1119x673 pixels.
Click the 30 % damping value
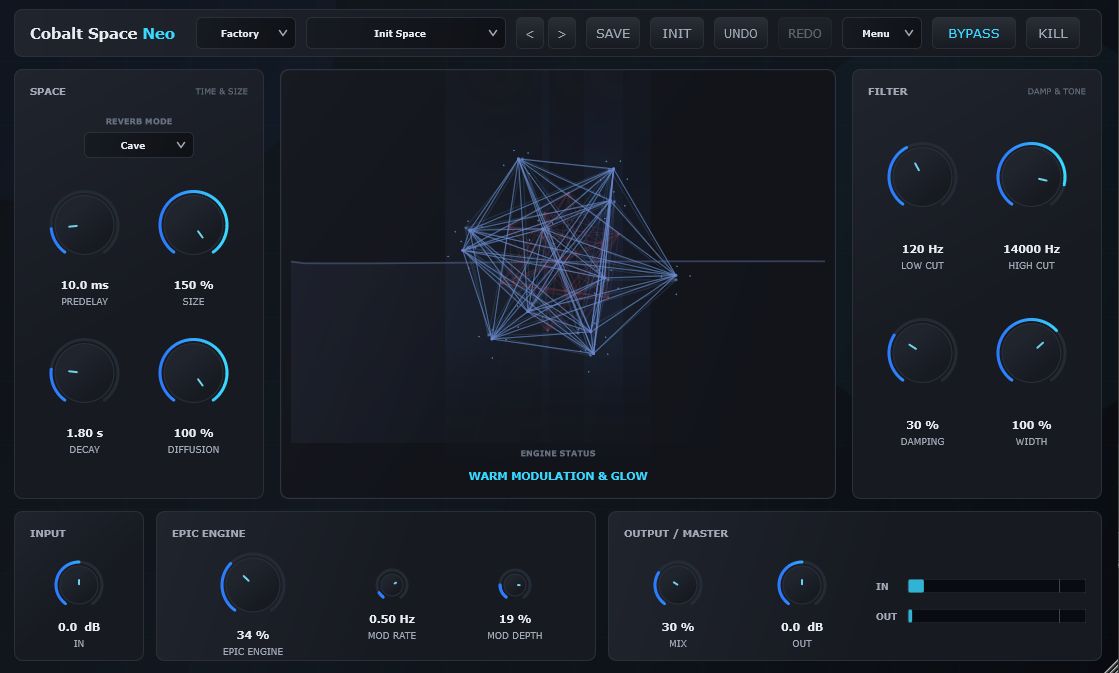[x=922, y=425]
